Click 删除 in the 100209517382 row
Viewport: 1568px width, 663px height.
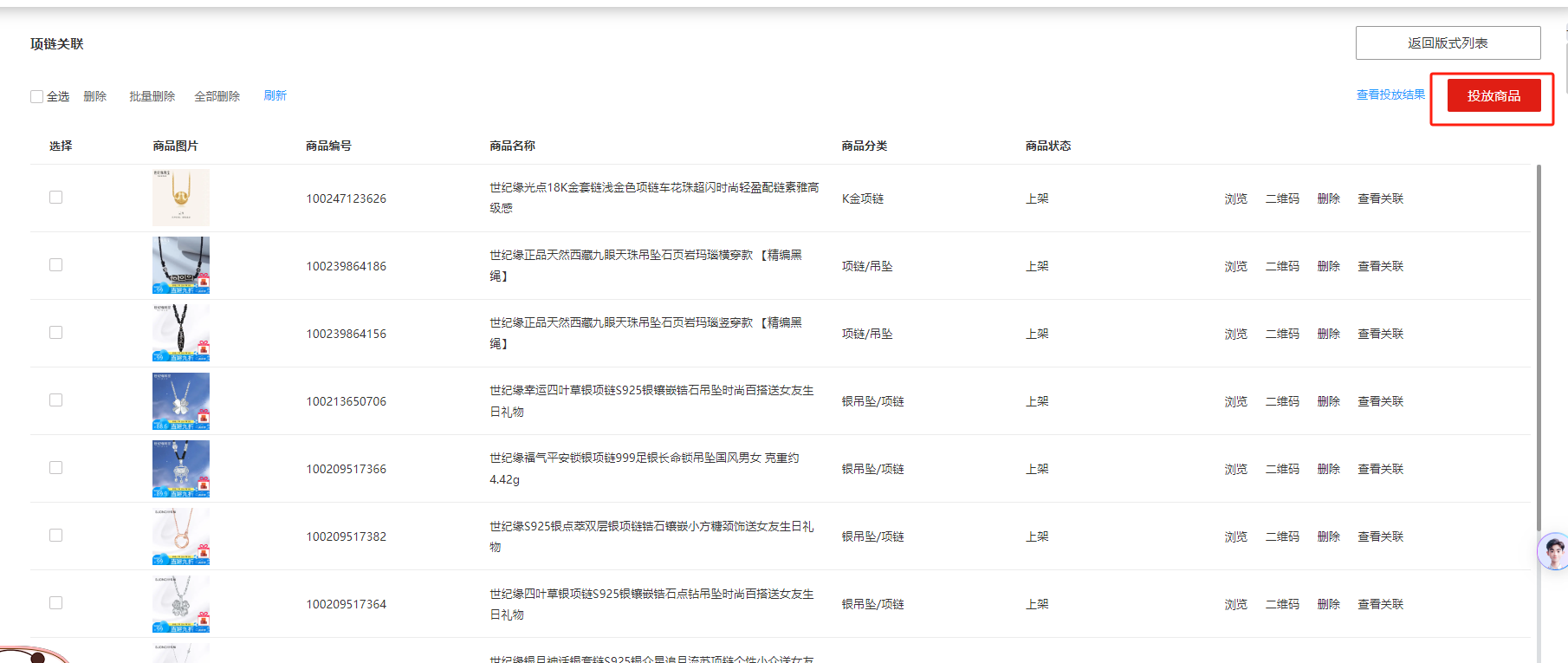(x=1328, y=536)
